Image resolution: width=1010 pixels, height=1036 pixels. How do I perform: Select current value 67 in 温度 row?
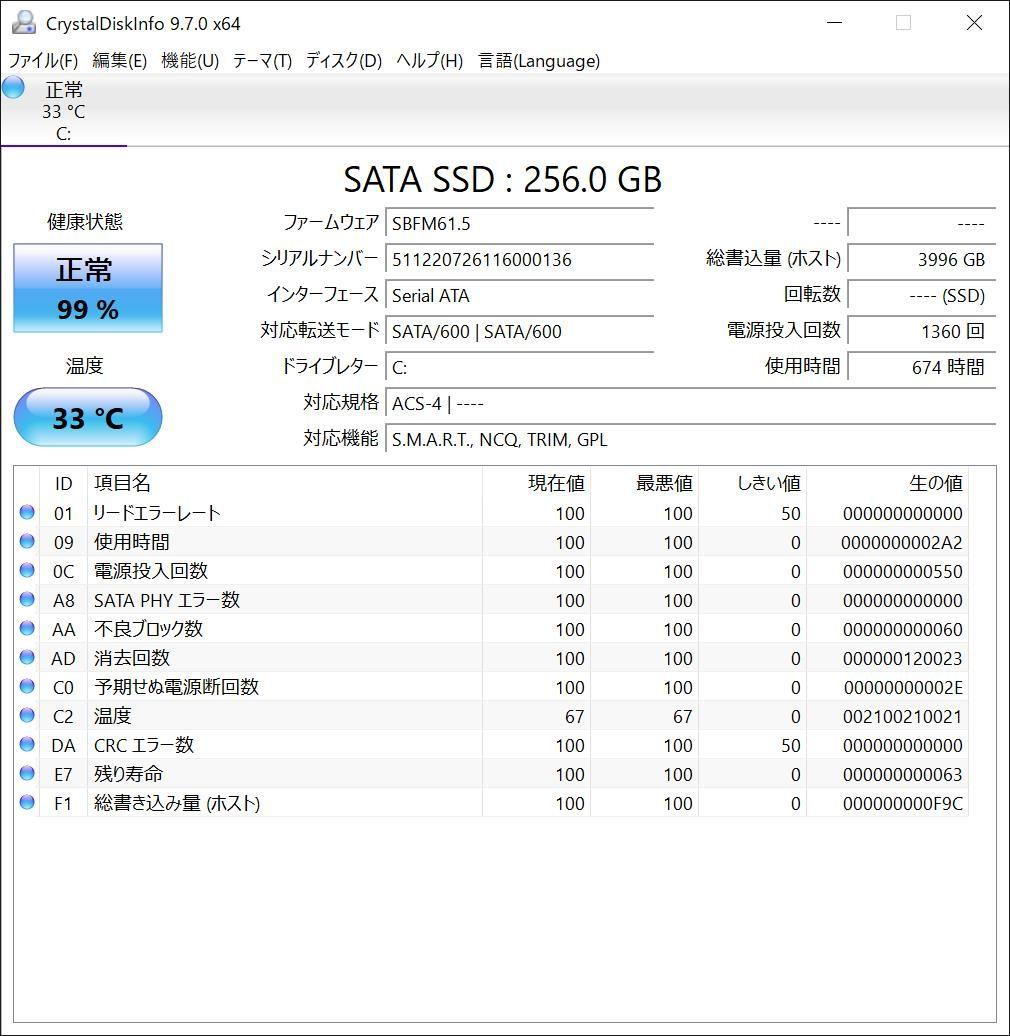point(574,717)
